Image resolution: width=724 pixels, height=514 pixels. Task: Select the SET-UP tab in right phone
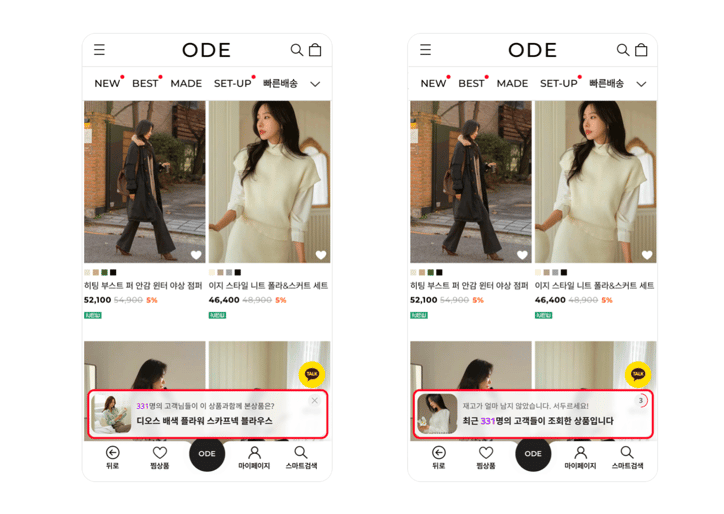pyautogui.click(x=559, y=84)
